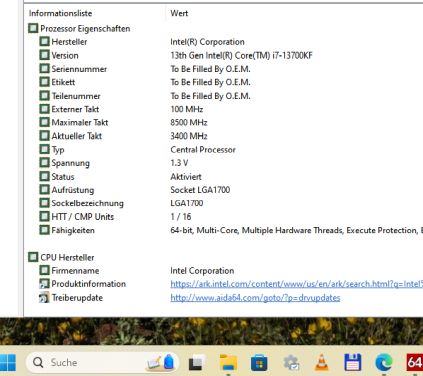Click the value Socket LGA1700
The width and height of the screenshot is (423, 376).
pyautogui.click(x=200, y=190)
